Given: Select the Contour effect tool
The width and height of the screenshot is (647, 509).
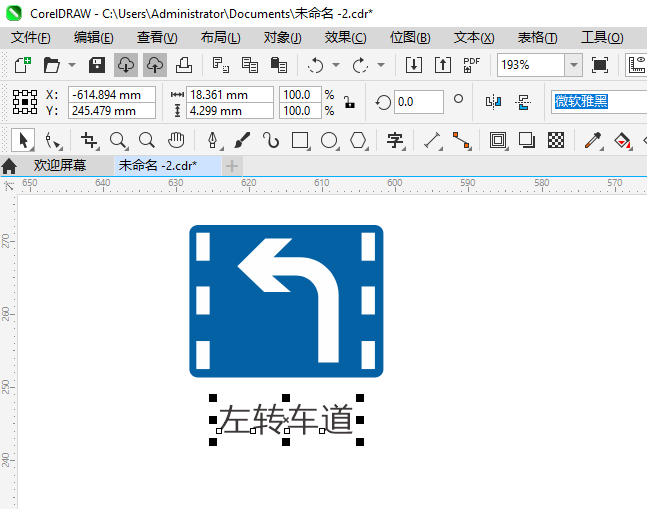Looking at the screenshot, I should click(x=498, y=140).
